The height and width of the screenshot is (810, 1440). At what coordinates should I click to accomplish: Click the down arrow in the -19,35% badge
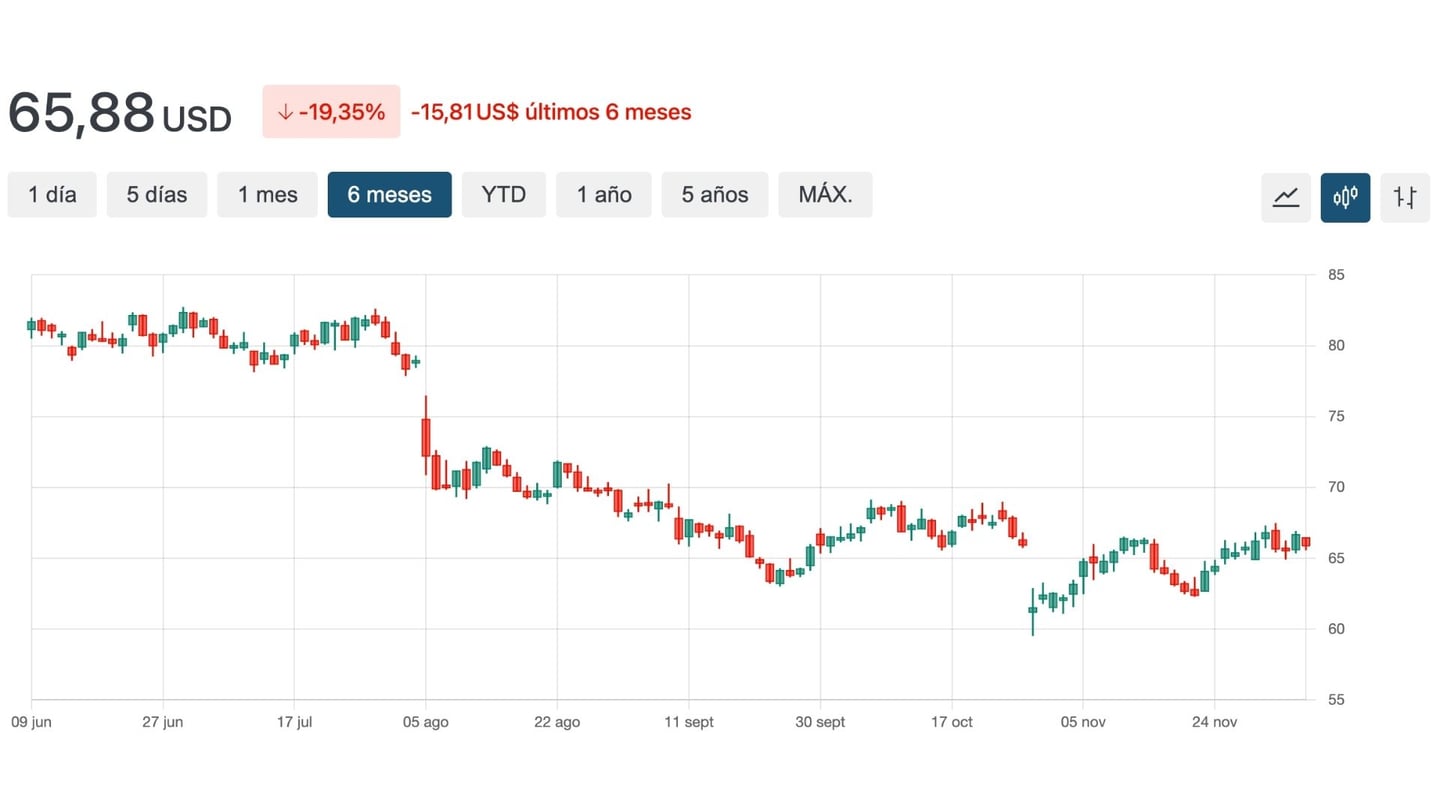(x=285, y=112)
